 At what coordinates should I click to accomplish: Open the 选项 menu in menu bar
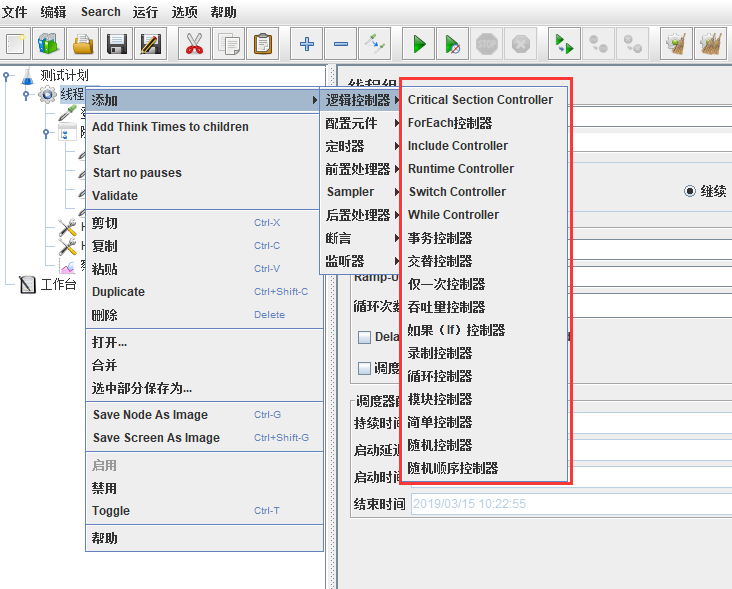[185, 13]
